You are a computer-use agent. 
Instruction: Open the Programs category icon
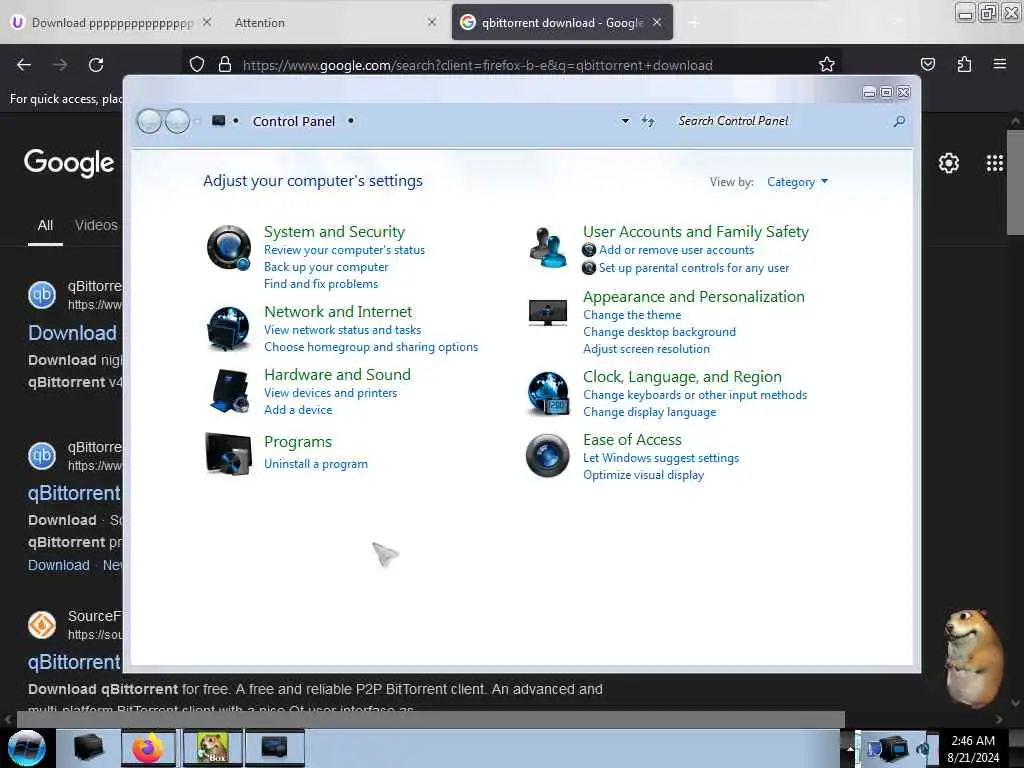[229, 453]
